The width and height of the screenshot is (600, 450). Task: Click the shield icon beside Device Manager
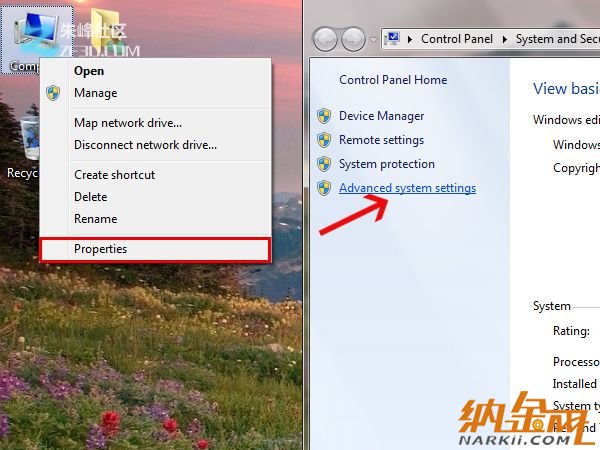coord(324,116)
